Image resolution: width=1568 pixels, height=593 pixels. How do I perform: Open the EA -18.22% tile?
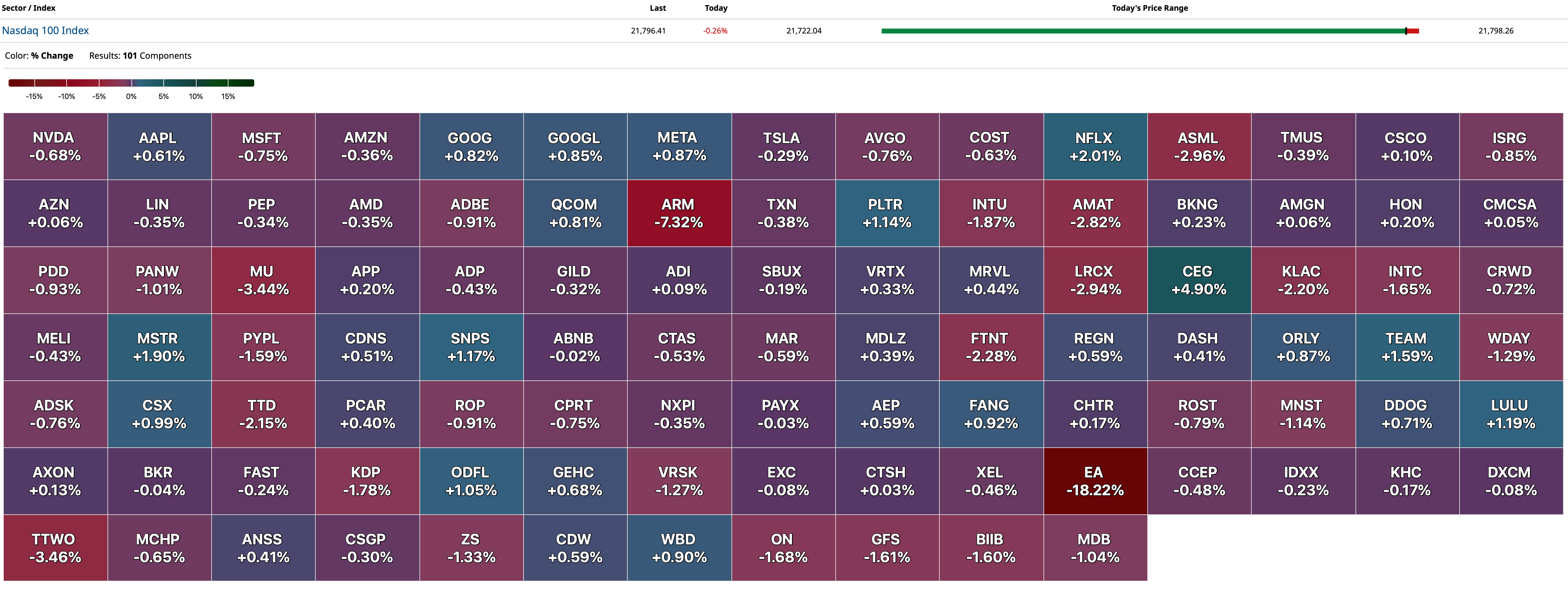coord(1094,481)
